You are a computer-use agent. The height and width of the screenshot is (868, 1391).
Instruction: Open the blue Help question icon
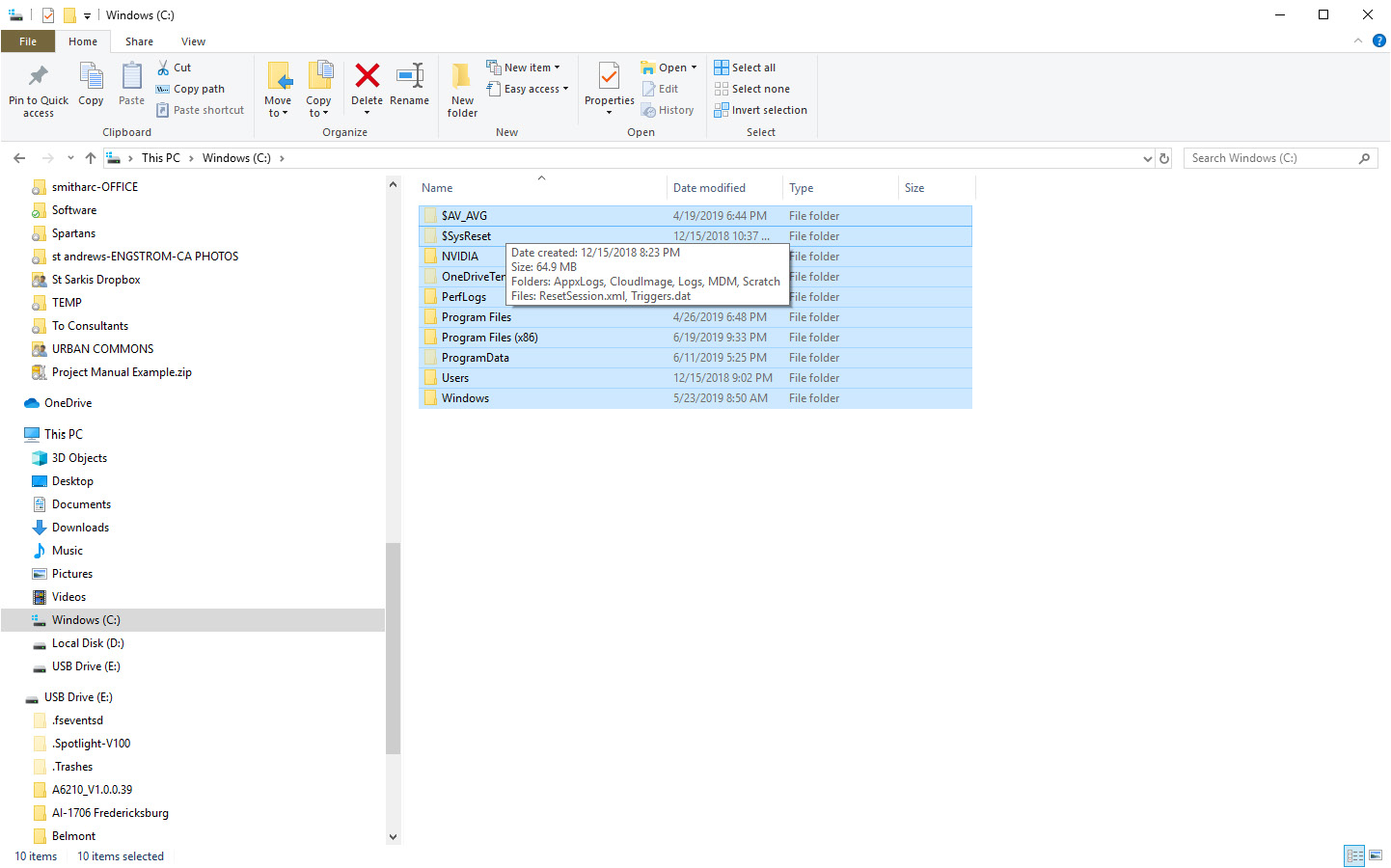1379,41
